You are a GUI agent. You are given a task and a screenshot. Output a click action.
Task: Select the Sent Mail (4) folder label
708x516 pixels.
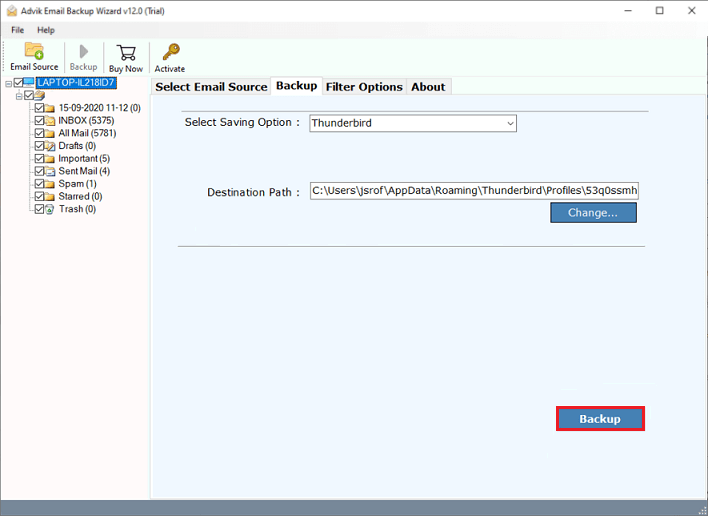tap(84, 171)
